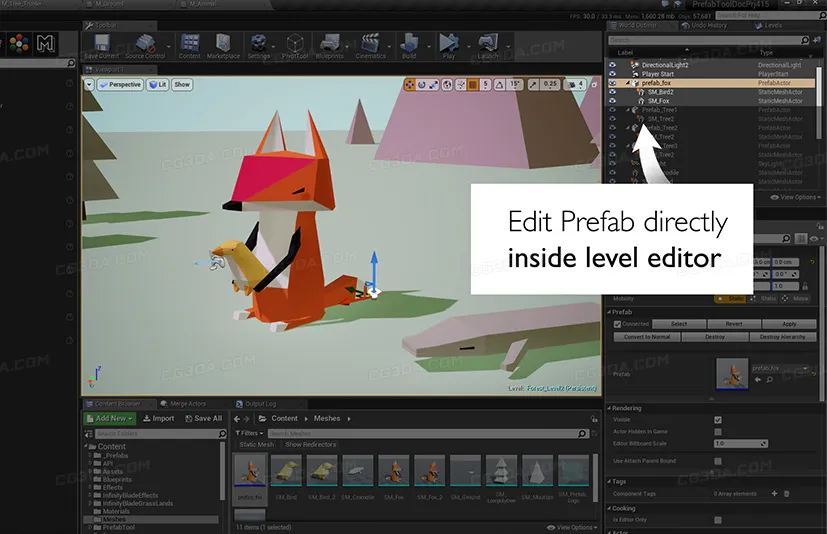Open the Cinematics toolbar icon

(x=370, y=46)
